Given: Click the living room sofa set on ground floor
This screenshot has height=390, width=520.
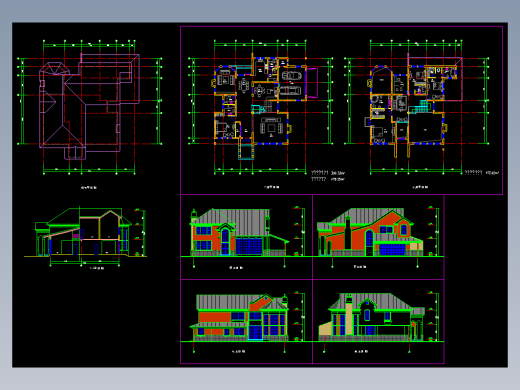Looking at the screenshot, I should [x=271, y=126].
